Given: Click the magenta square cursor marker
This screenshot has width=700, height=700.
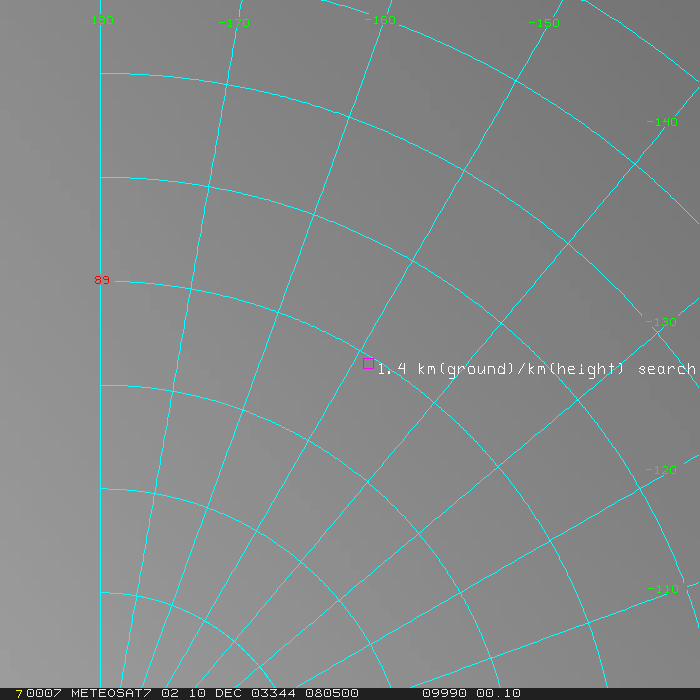Looking at the screenshot, I should pyautogui.click(x=368, y=363).
